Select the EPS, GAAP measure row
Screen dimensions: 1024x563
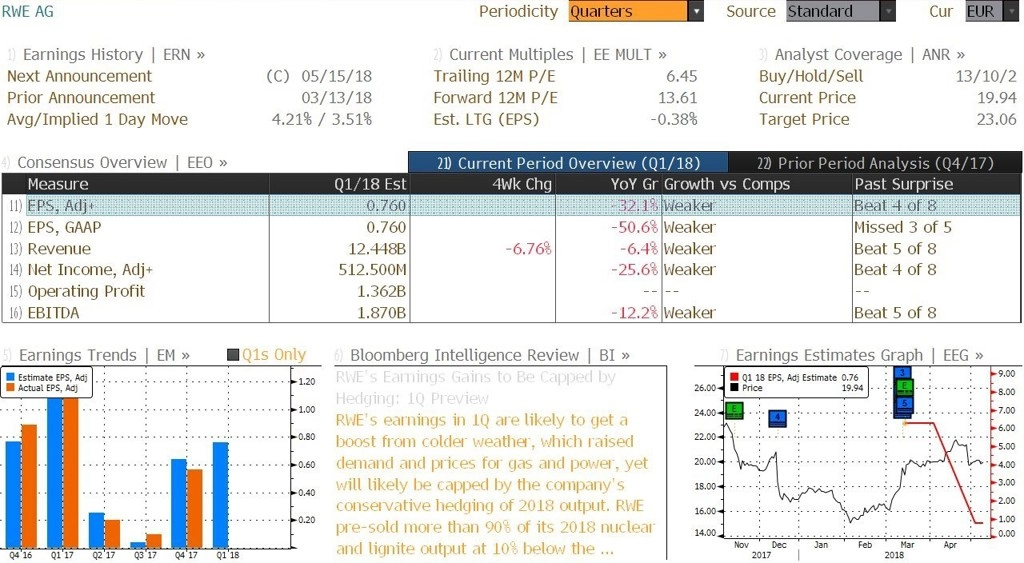511,227
